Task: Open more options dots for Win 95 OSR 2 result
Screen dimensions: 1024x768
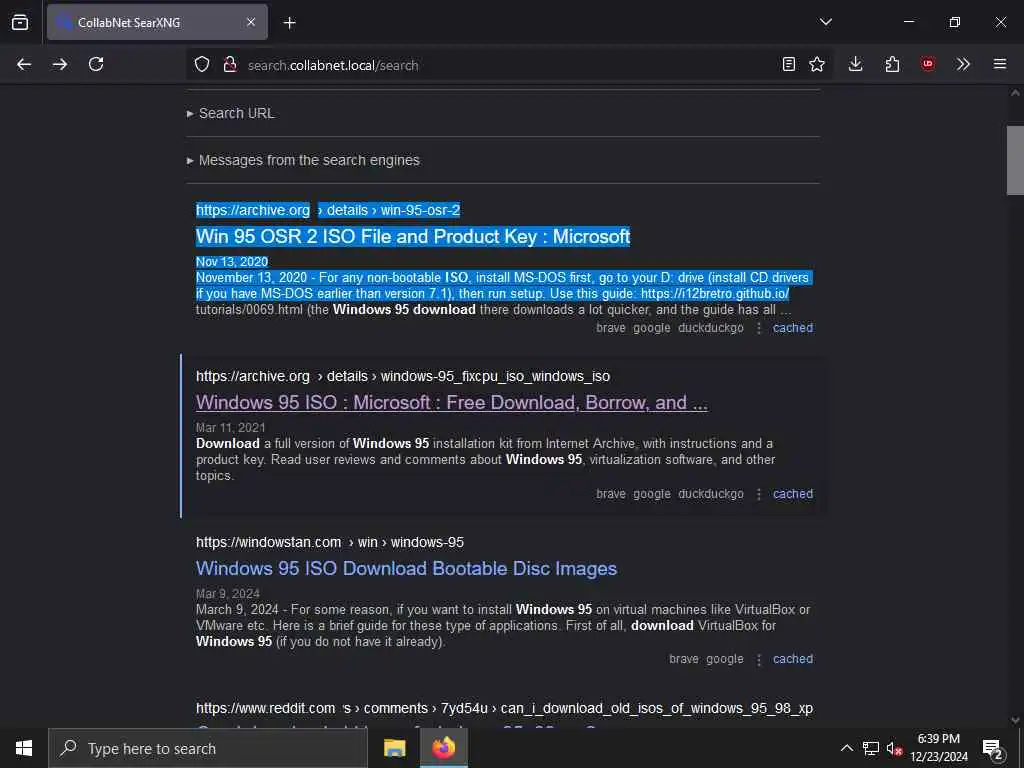Action: 759,328
